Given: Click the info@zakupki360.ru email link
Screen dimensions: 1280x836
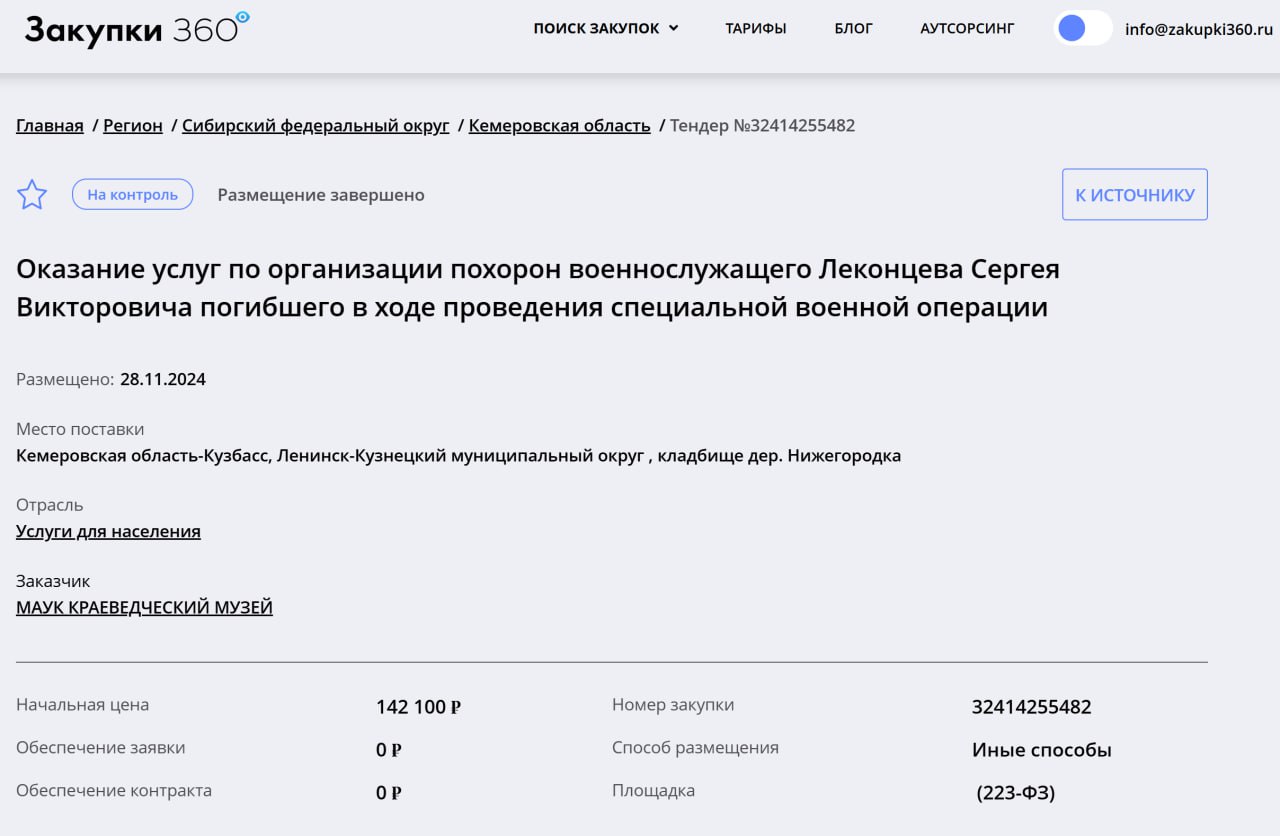Looking at the screenshot, I should coord(1198,29).
